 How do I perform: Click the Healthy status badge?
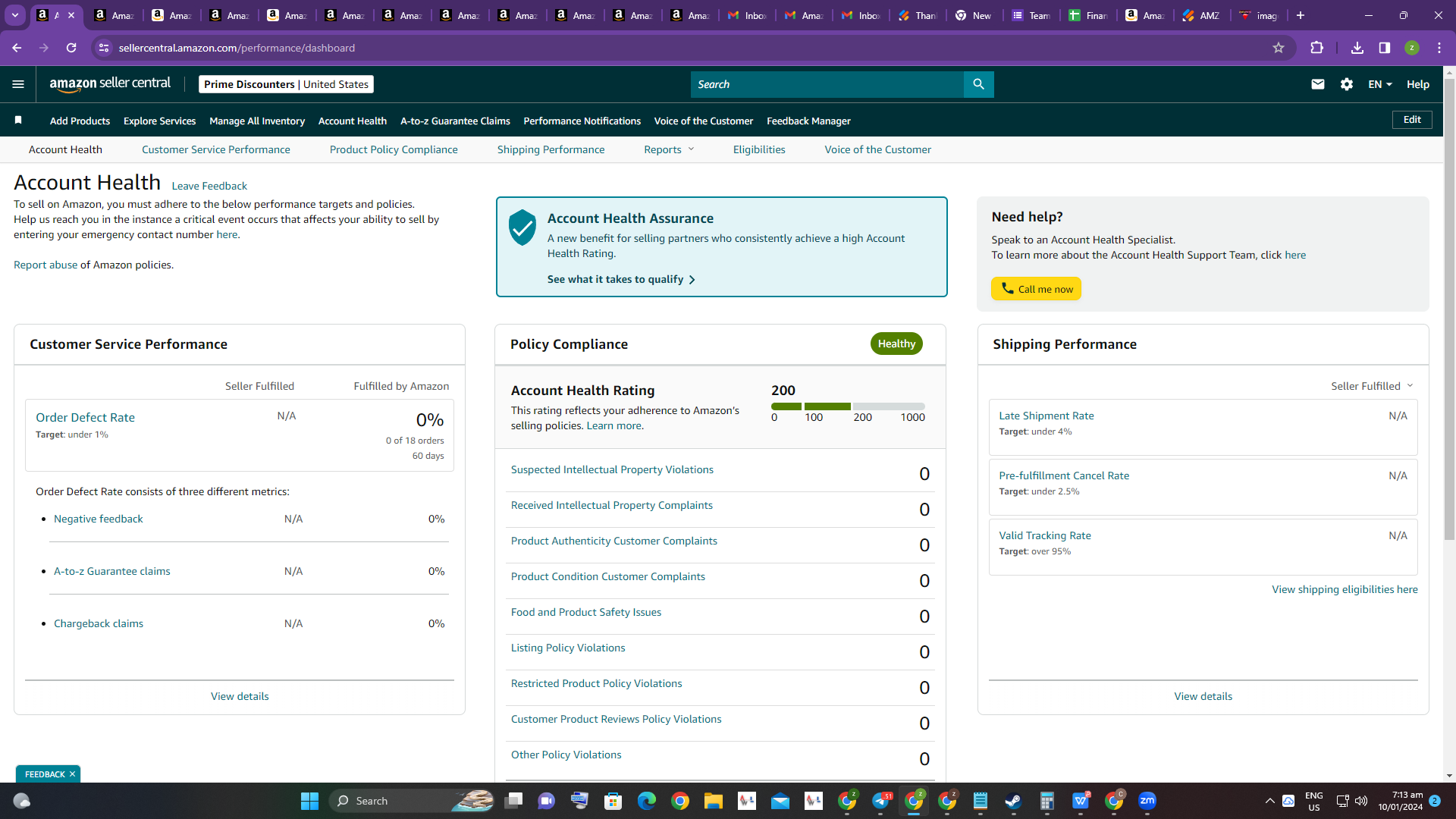[x=896, y=344]
